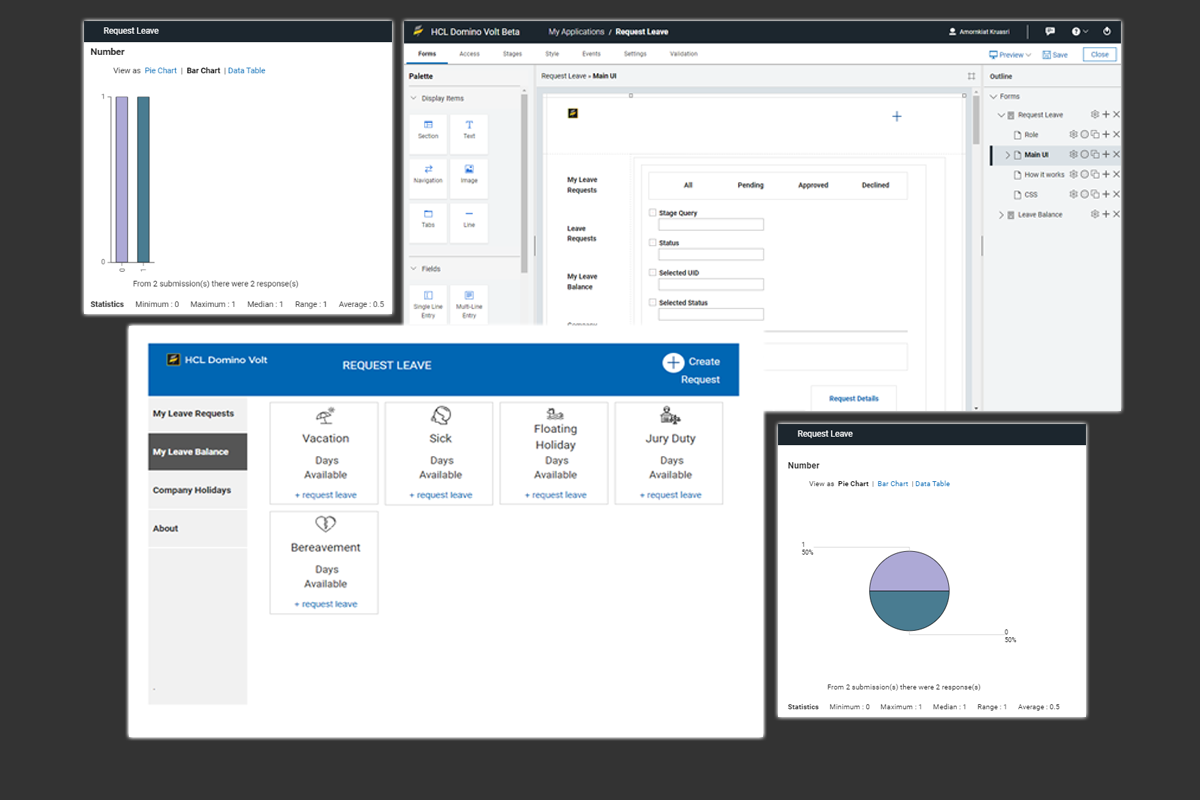Click the Selected UID input field
This screenshot has width=1200, height=800.
[x=711, y=285]
